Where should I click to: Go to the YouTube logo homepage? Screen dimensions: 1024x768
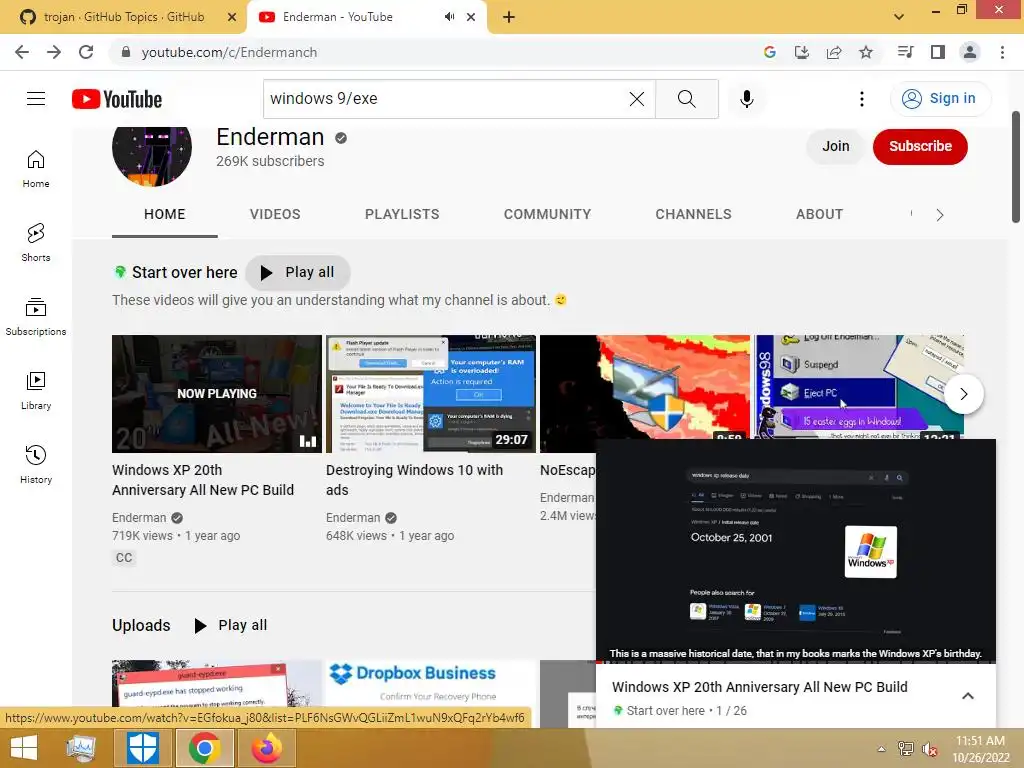[x=117, y=99]
